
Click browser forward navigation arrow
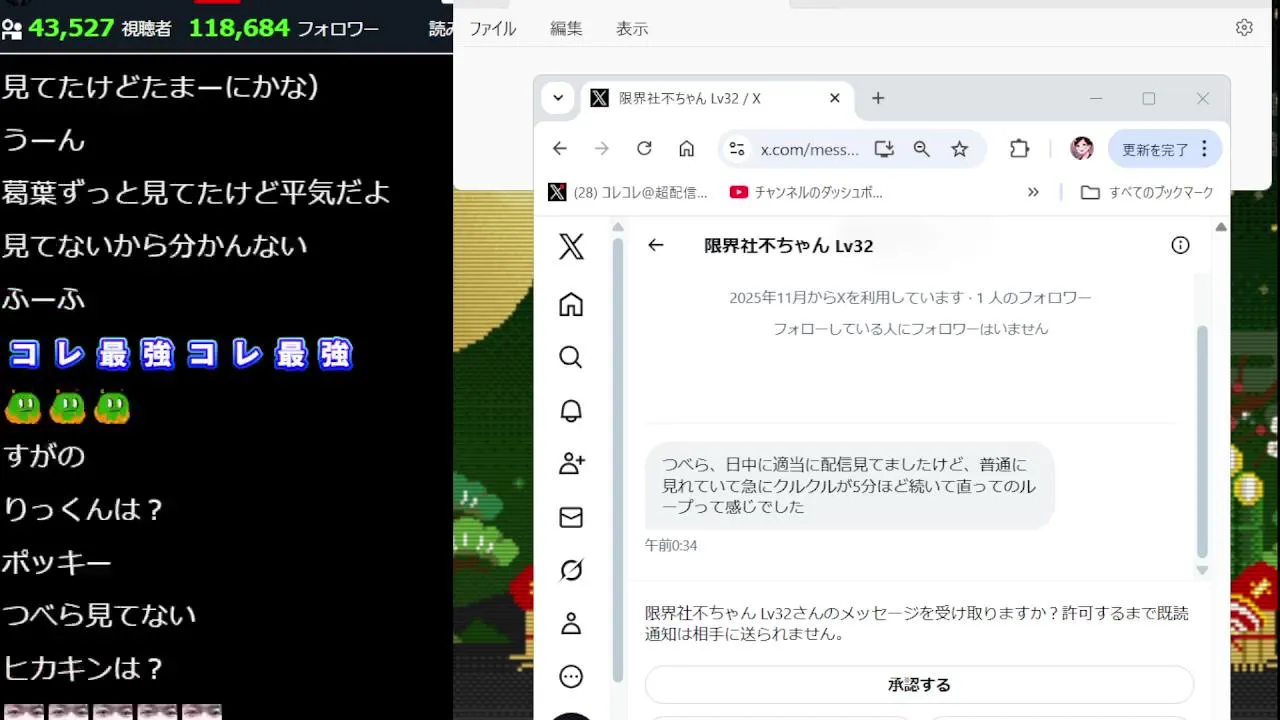click(x=602, y=149)
